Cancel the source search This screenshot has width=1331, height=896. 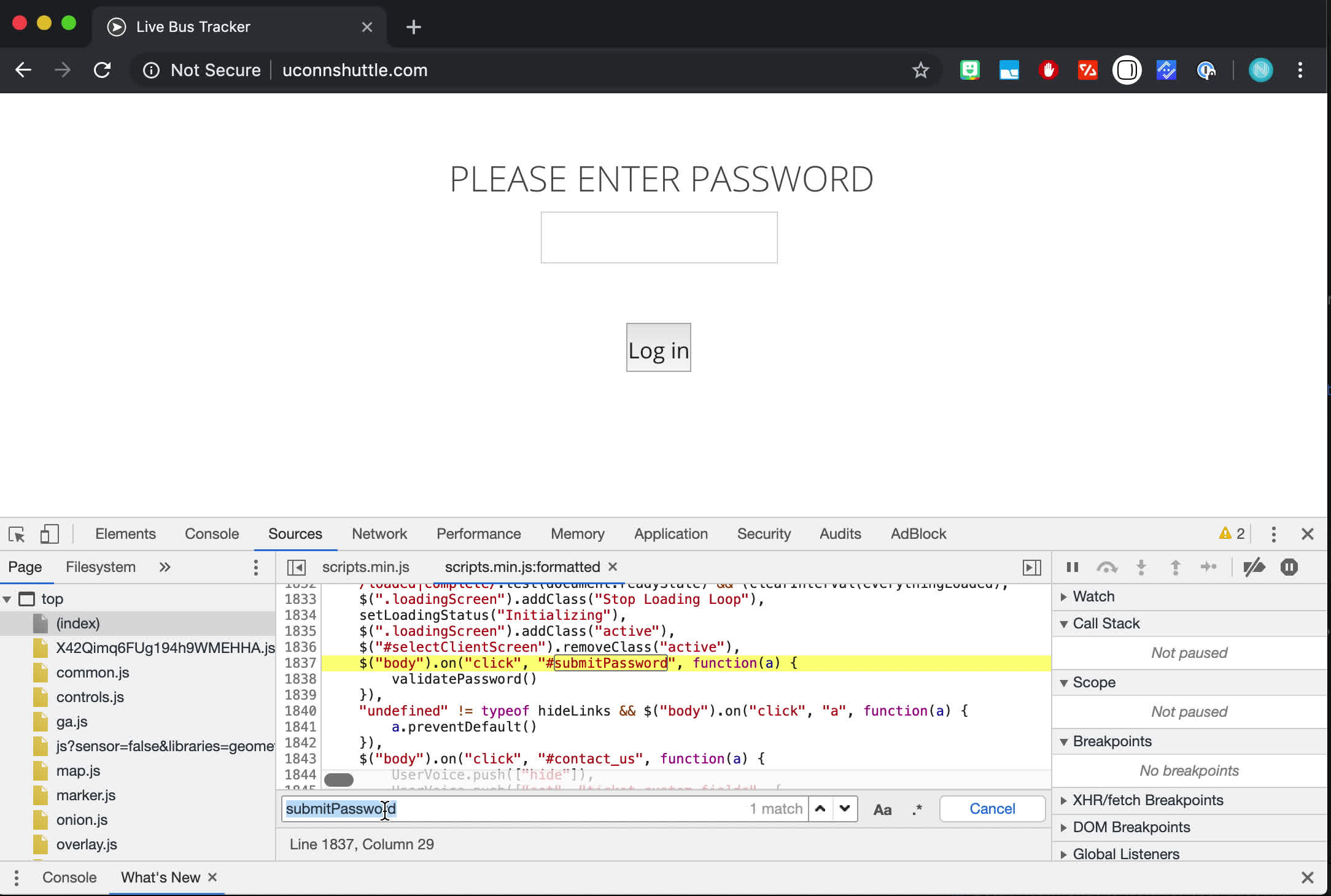[x=992, y=809]
